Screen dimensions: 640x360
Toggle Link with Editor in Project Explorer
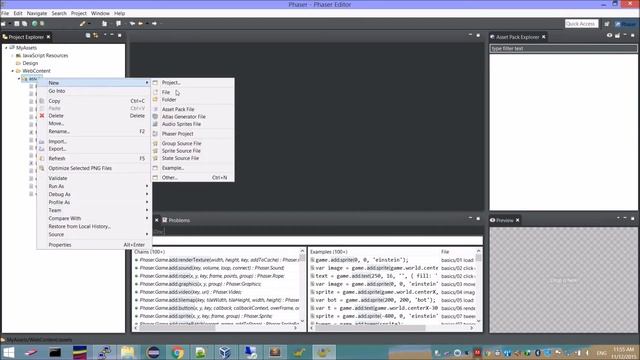click(96, 36)
